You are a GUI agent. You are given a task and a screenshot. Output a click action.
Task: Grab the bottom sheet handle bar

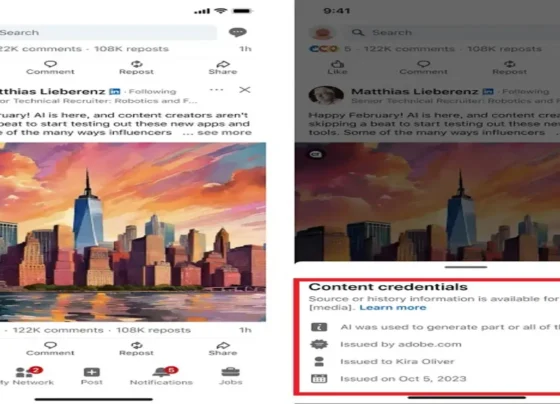(x=466, y=267)
